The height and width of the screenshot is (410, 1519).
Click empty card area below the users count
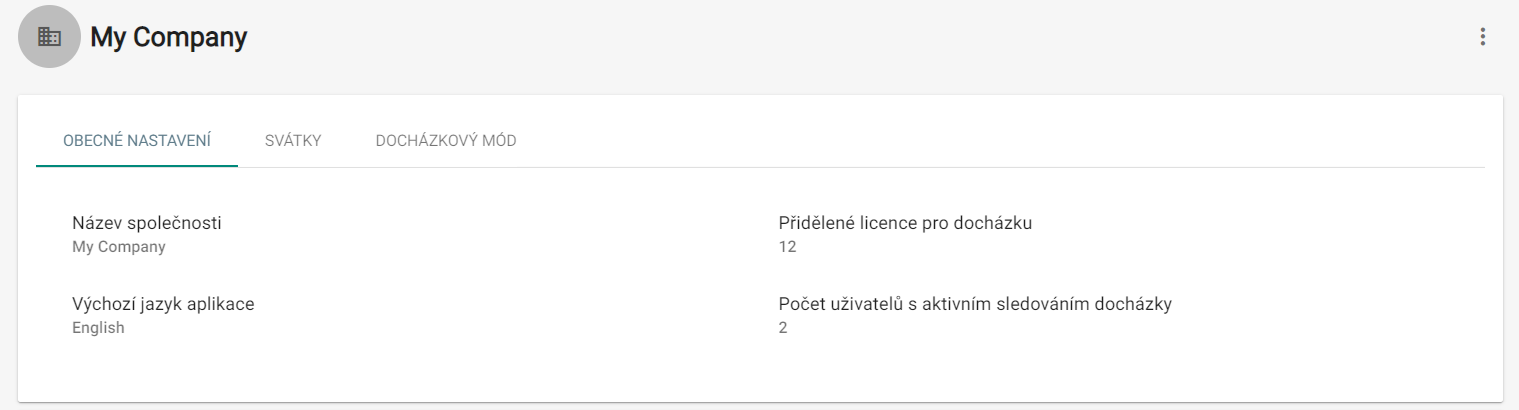point(1000,370)
